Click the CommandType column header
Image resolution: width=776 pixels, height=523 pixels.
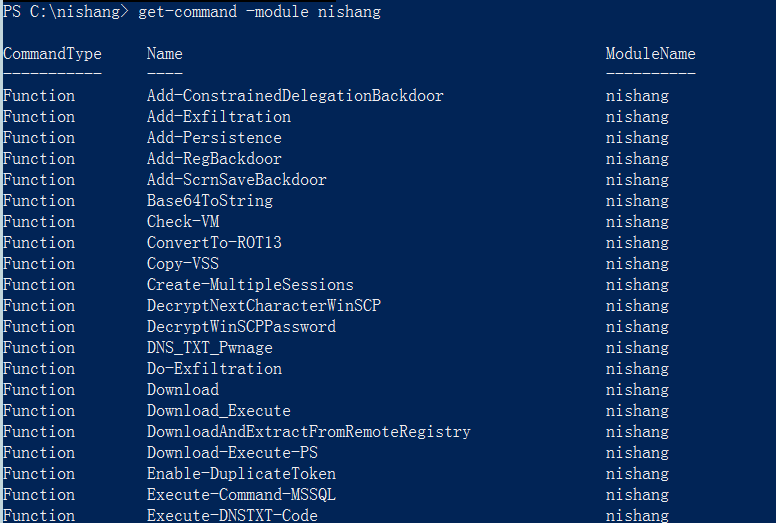pos(52,53)
